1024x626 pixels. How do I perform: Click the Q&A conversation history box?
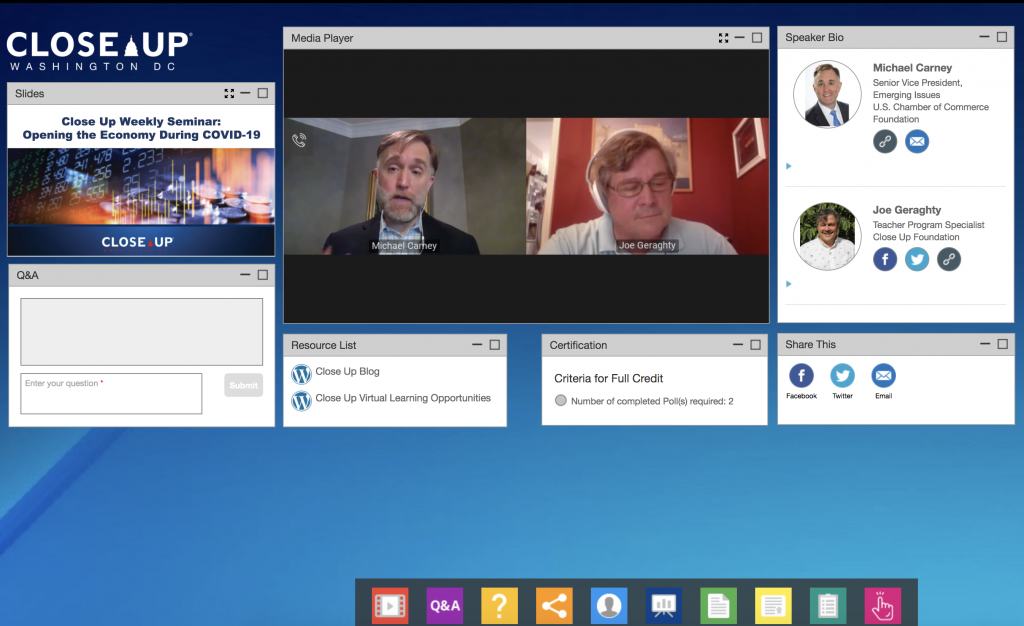click(x=142, y=332)
